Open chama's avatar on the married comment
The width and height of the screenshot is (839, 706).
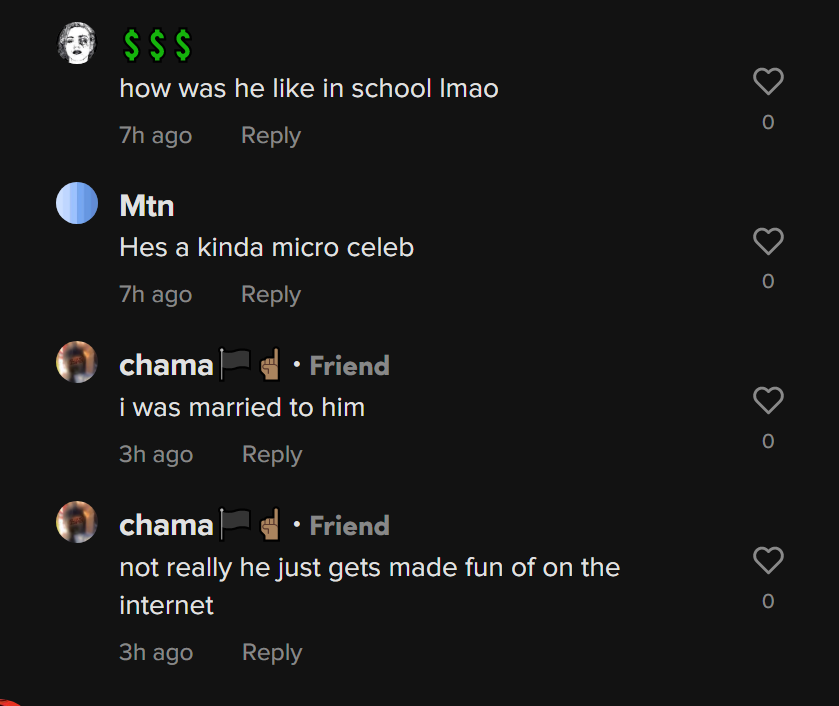point(77,362)
